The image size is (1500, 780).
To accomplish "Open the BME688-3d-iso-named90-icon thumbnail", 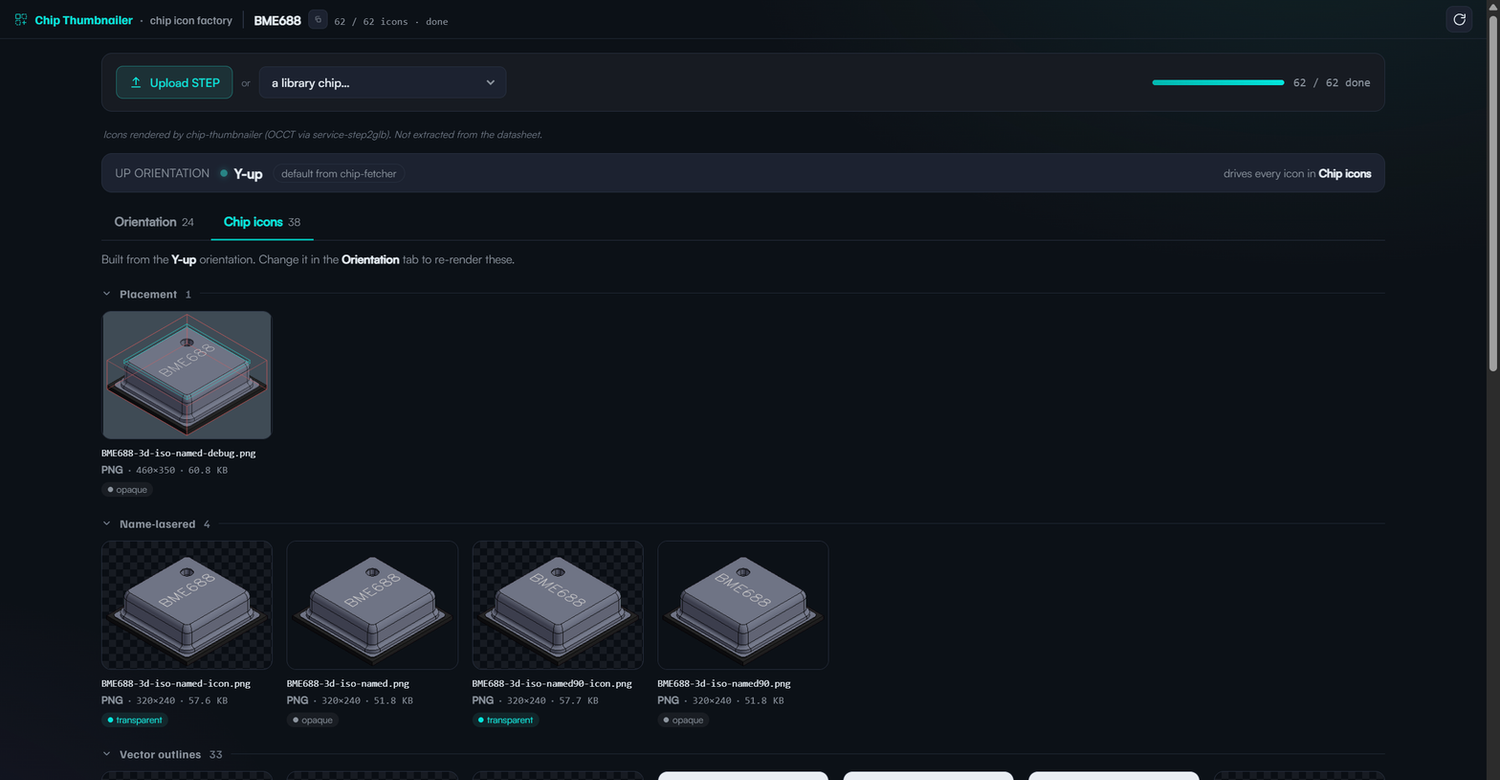I will point(558,605).
